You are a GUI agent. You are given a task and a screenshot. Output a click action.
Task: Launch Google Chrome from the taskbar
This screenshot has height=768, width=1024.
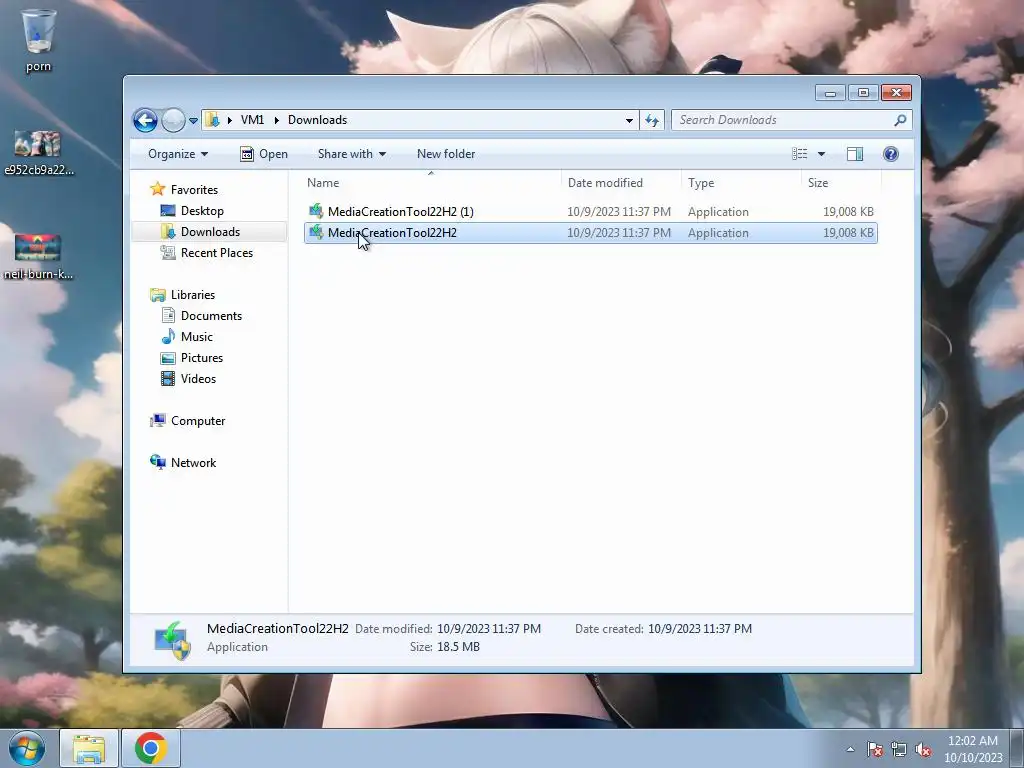(151, 749)
